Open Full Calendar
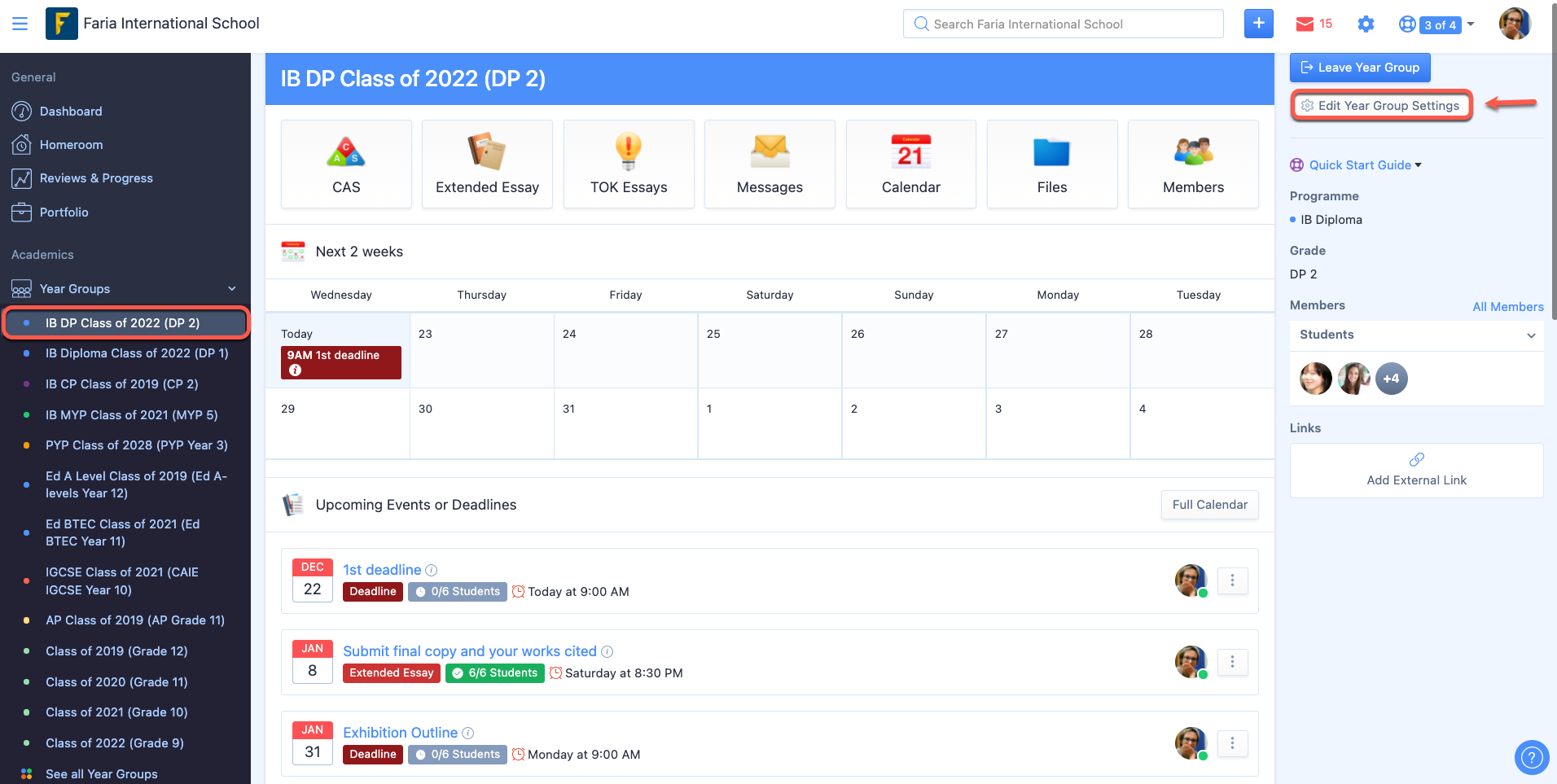 pos(1209,505)
